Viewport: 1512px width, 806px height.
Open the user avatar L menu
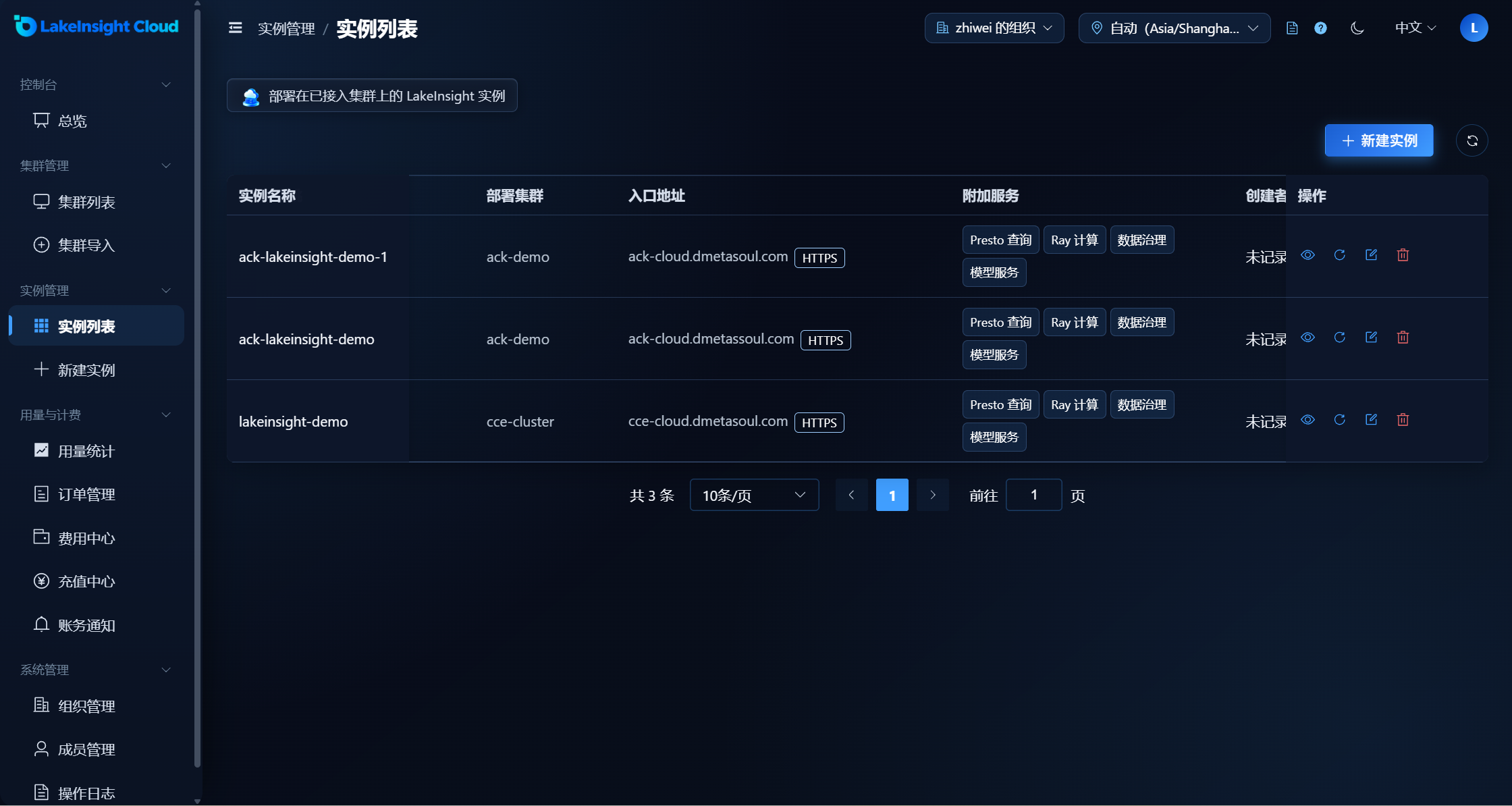point(1474,28)
